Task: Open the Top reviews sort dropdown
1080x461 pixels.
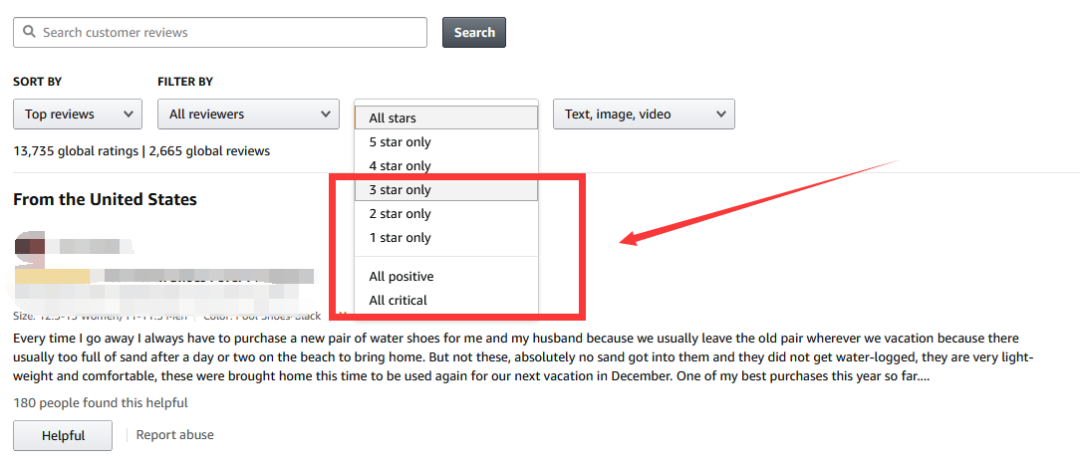Action: click(77, 114)
